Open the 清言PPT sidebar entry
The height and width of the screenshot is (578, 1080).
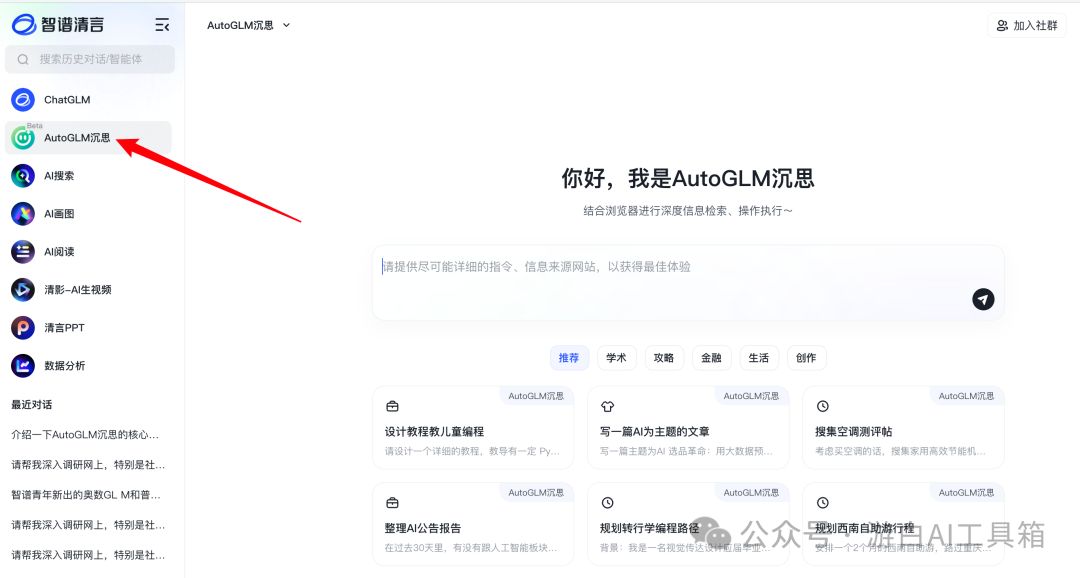88,327
